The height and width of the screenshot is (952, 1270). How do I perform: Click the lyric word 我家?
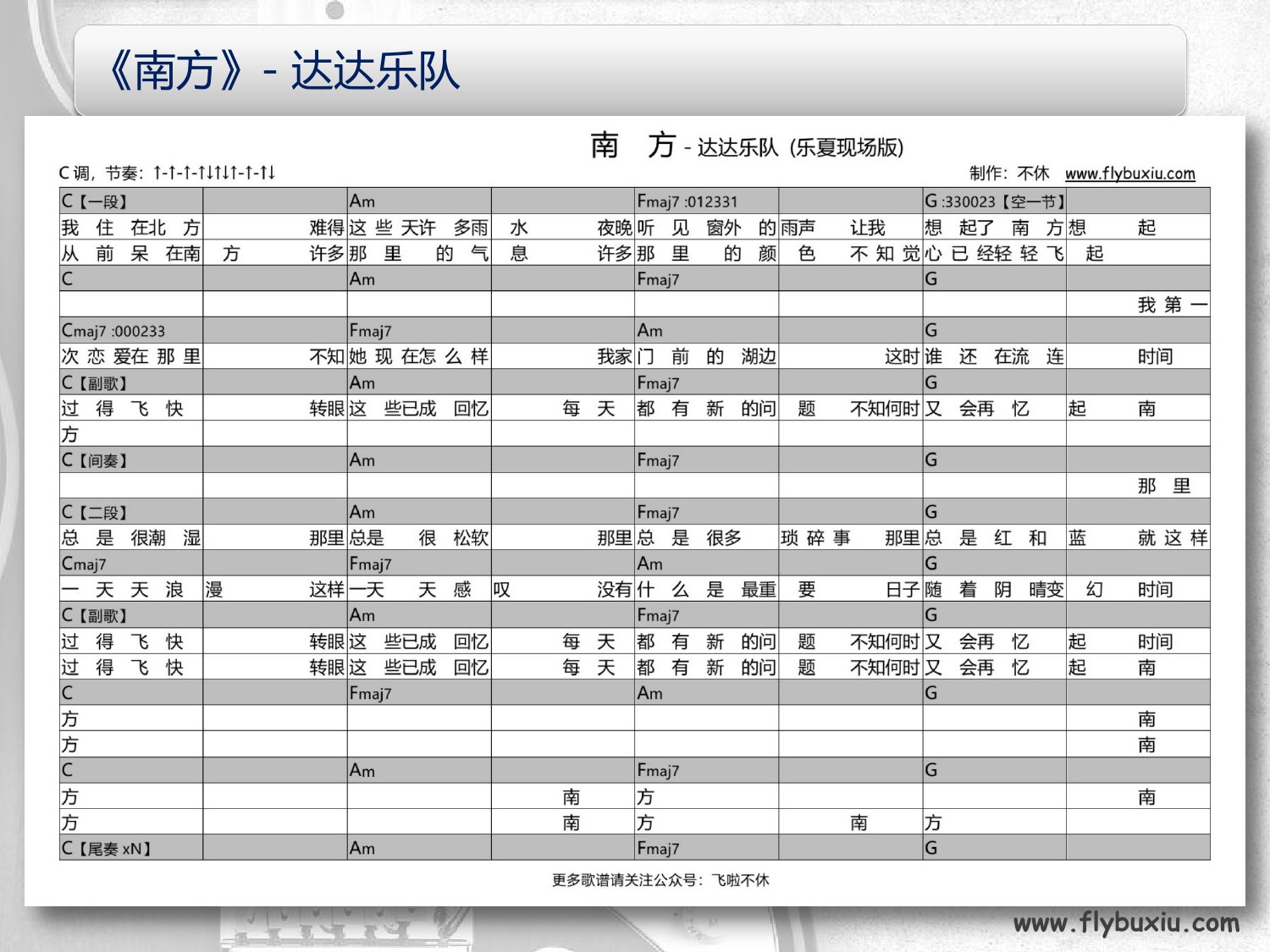pos(615,356)
